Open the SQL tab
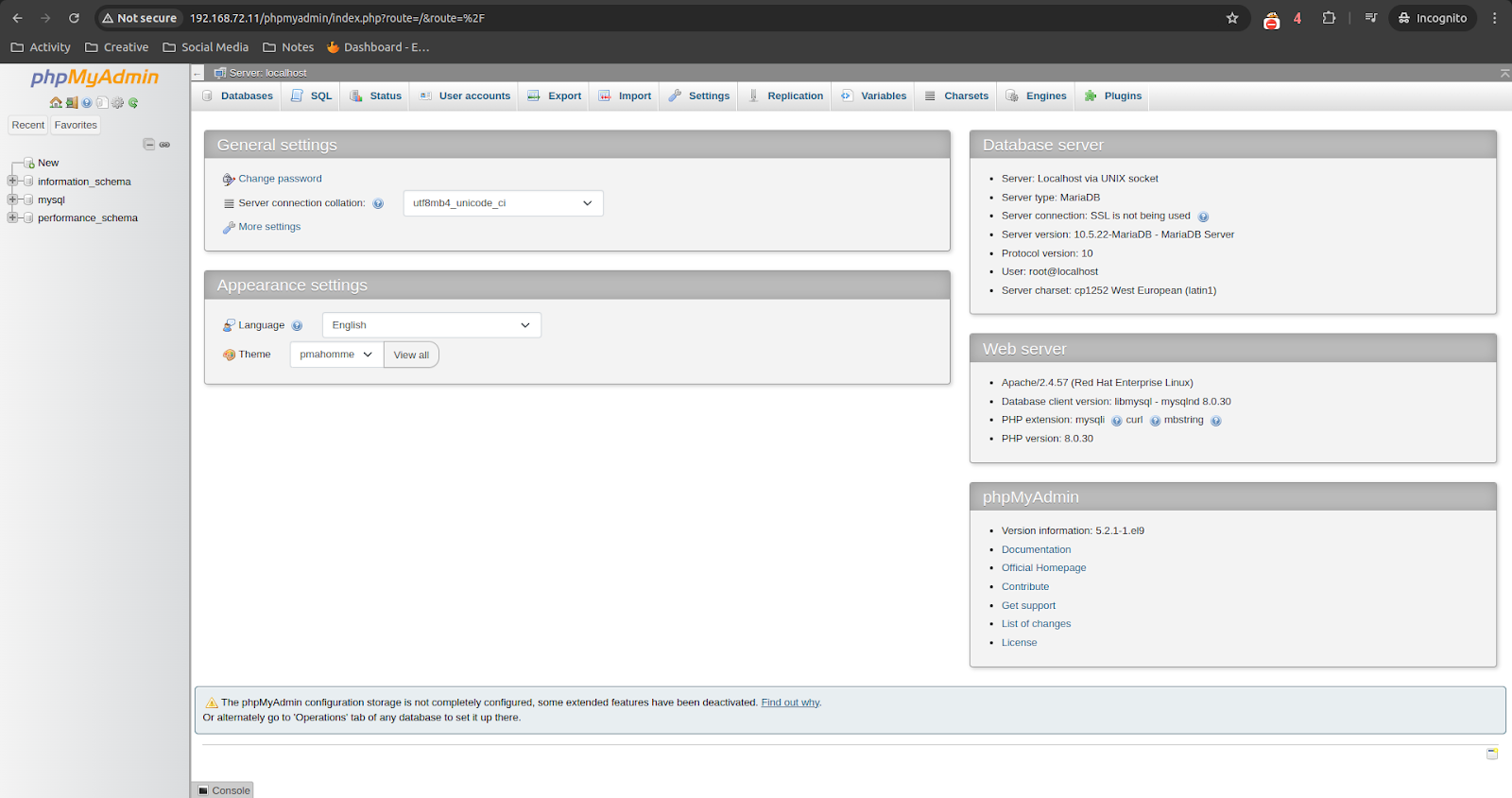 click(311, 96)
